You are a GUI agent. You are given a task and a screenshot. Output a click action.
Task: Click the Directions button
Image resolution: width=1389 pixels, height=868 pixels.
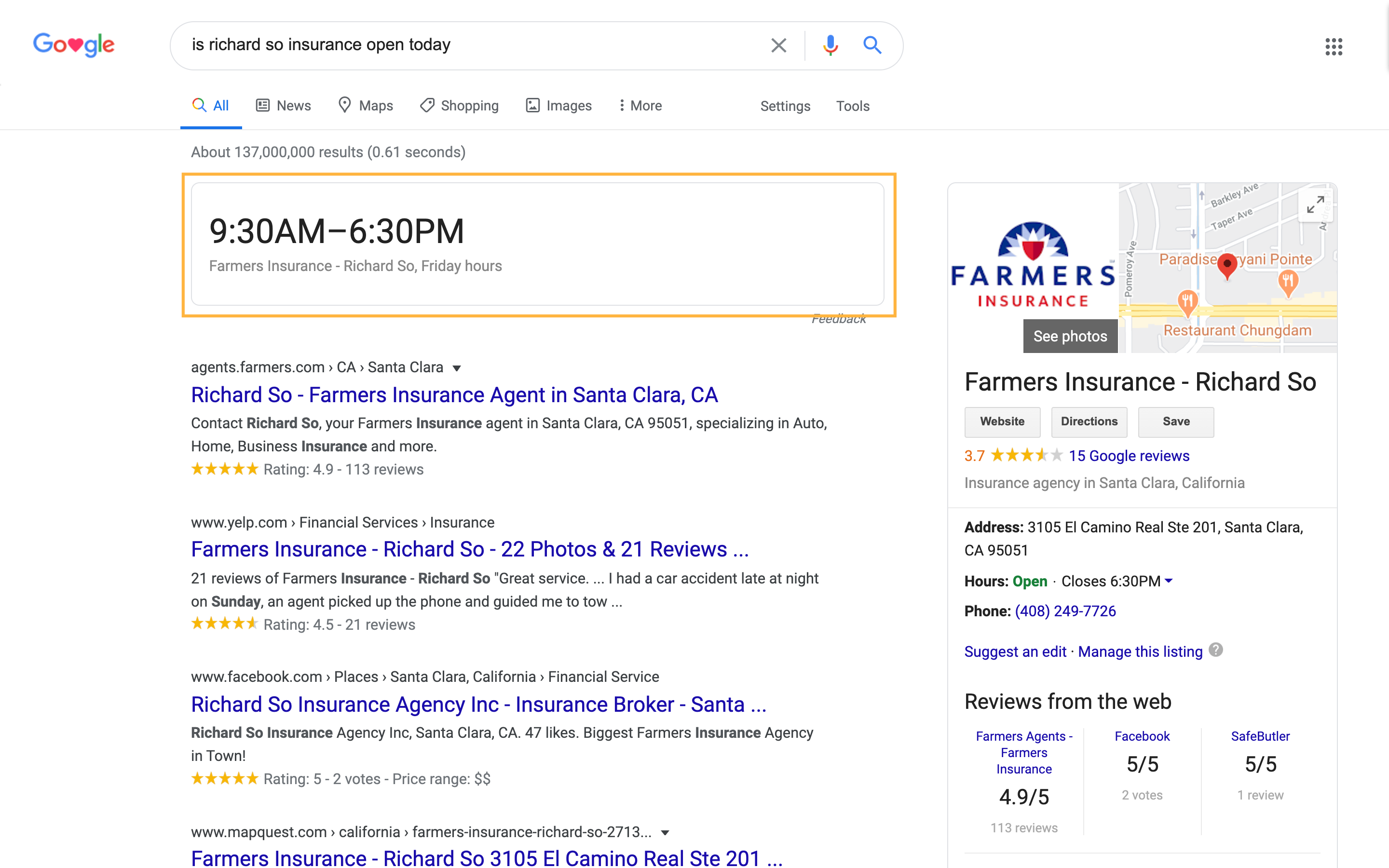pos(1089,422)
